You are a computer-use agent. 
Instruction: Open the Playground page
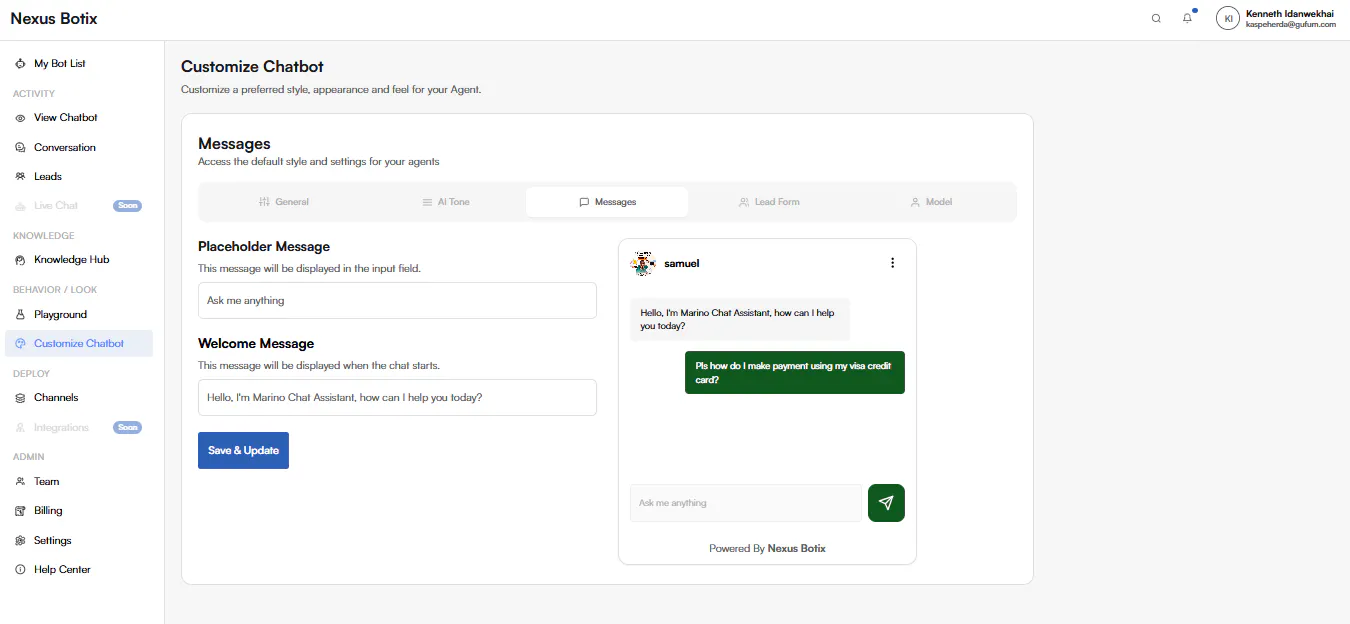click(x=79, y=315)
